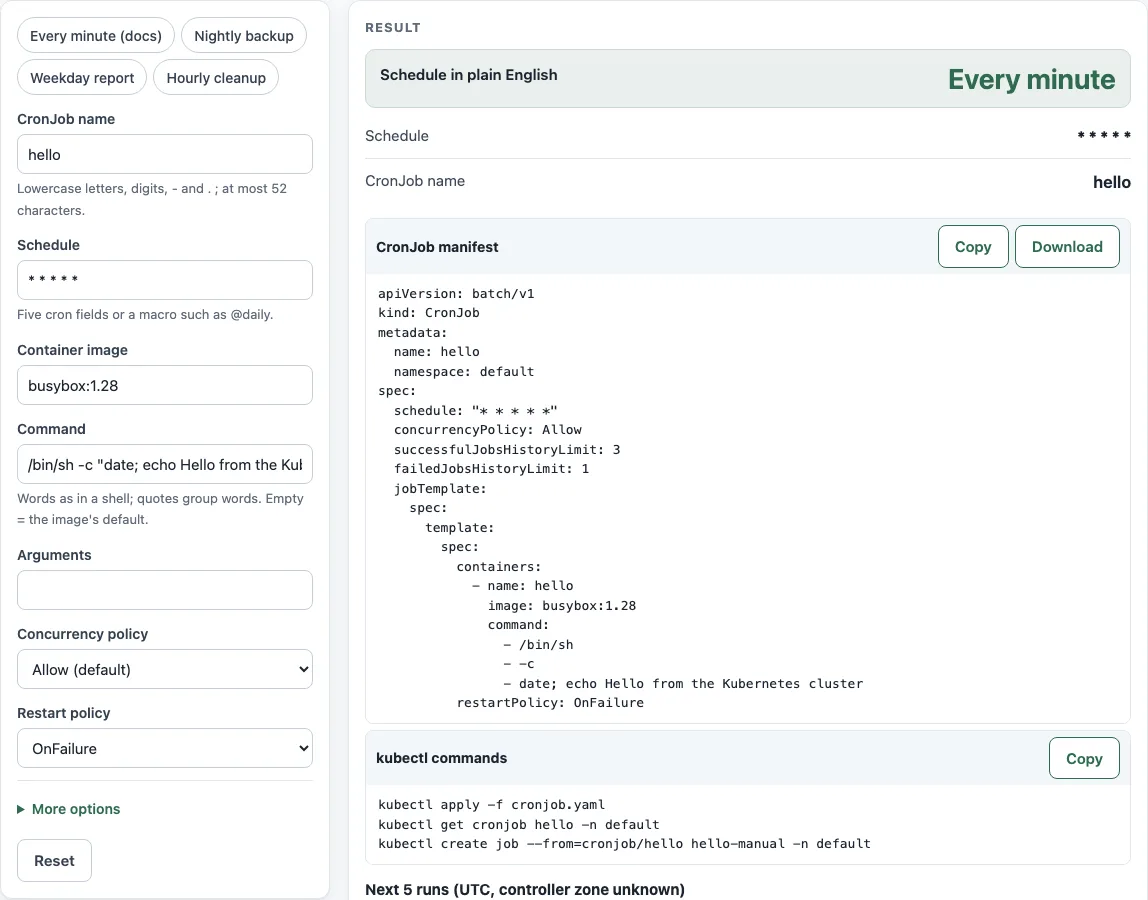Click the 'Schedule in plain English' label
The image size is (1148, 900).
tap(469, 75)
